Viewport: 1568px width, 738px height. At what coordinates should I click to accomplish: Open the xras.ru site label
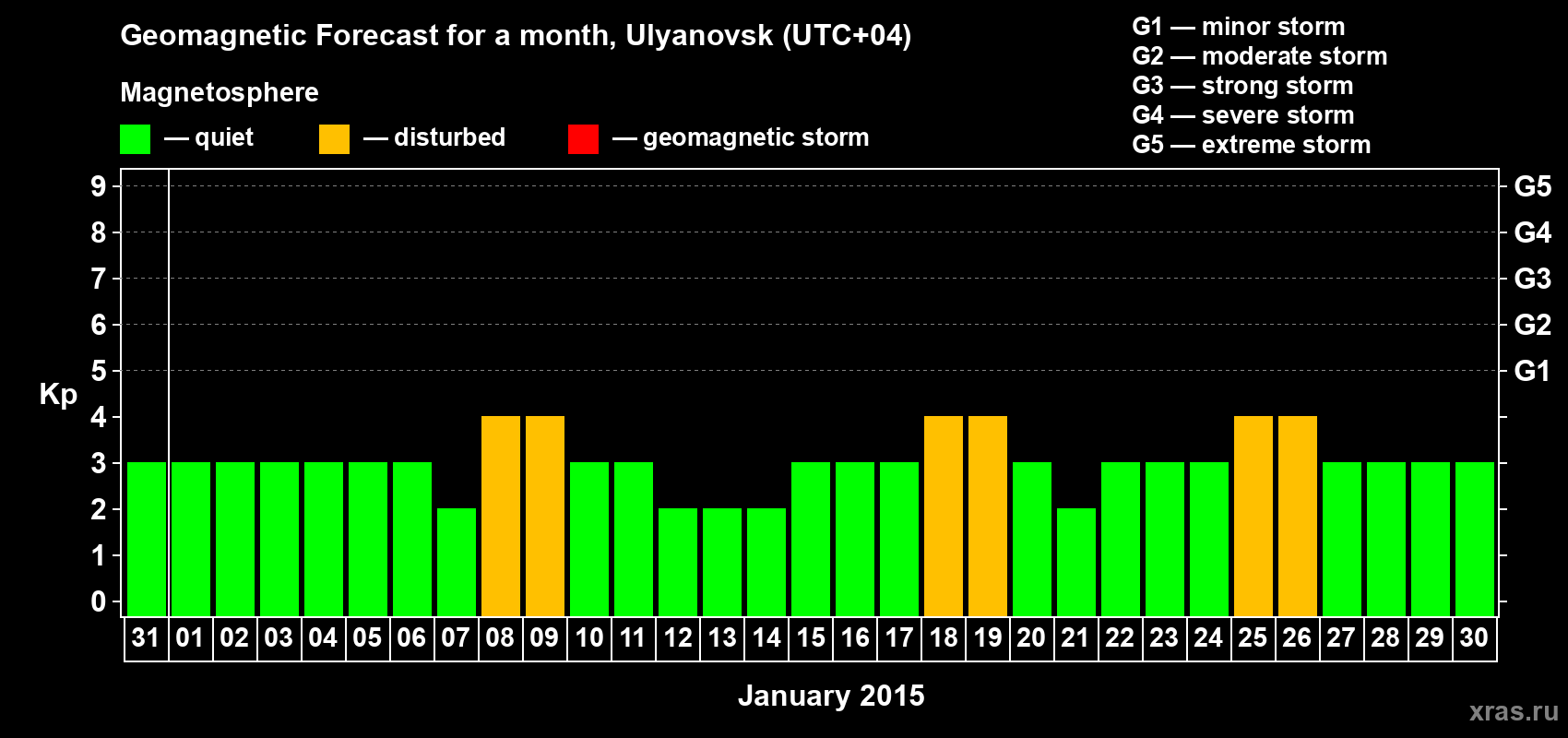tap(1514, 711)
